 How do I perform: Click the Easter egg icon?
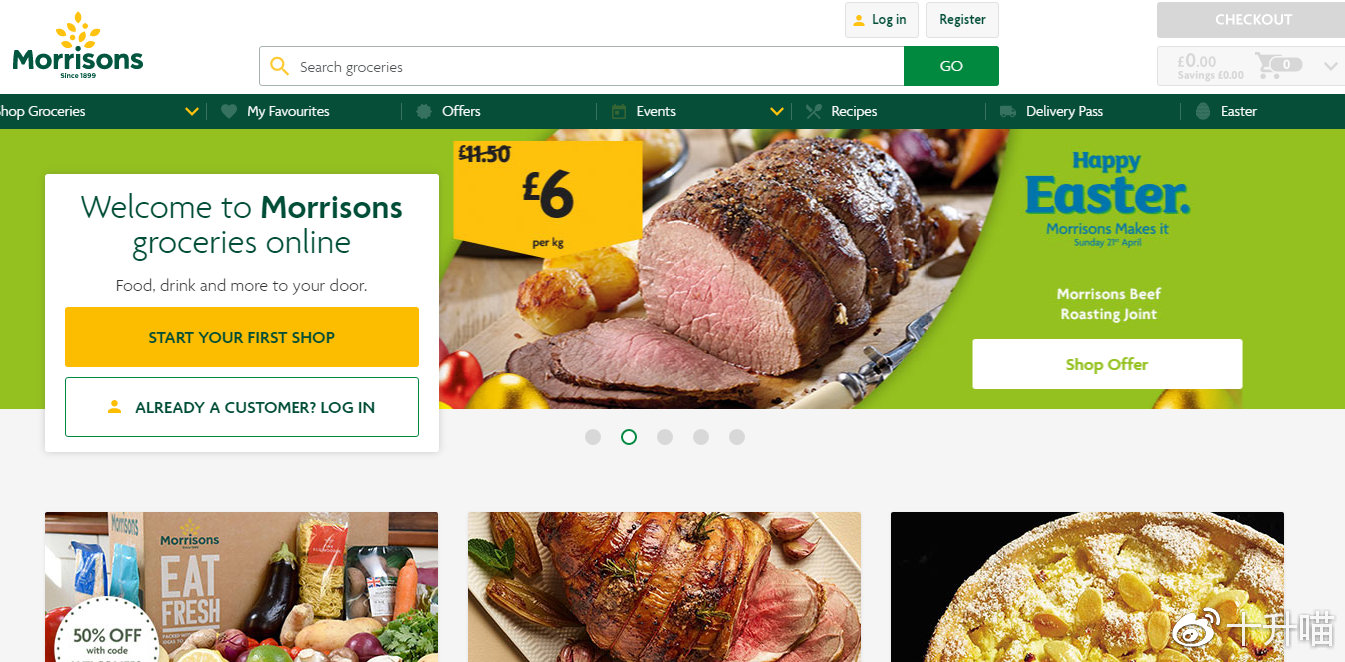point(1203,111)
